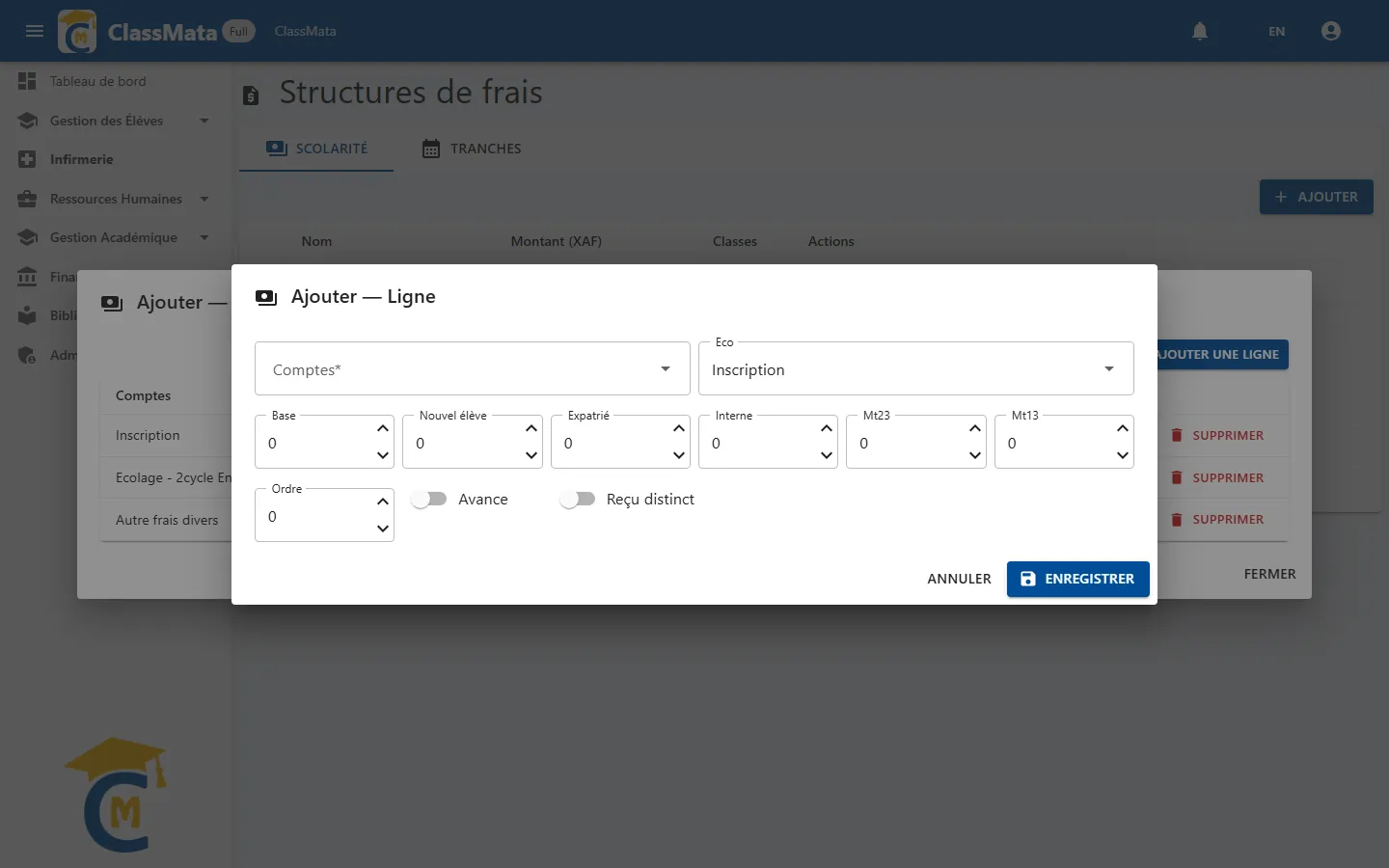Open the Comptes dropdown
Screen dimensions: 1389x868
click(473, 368)
